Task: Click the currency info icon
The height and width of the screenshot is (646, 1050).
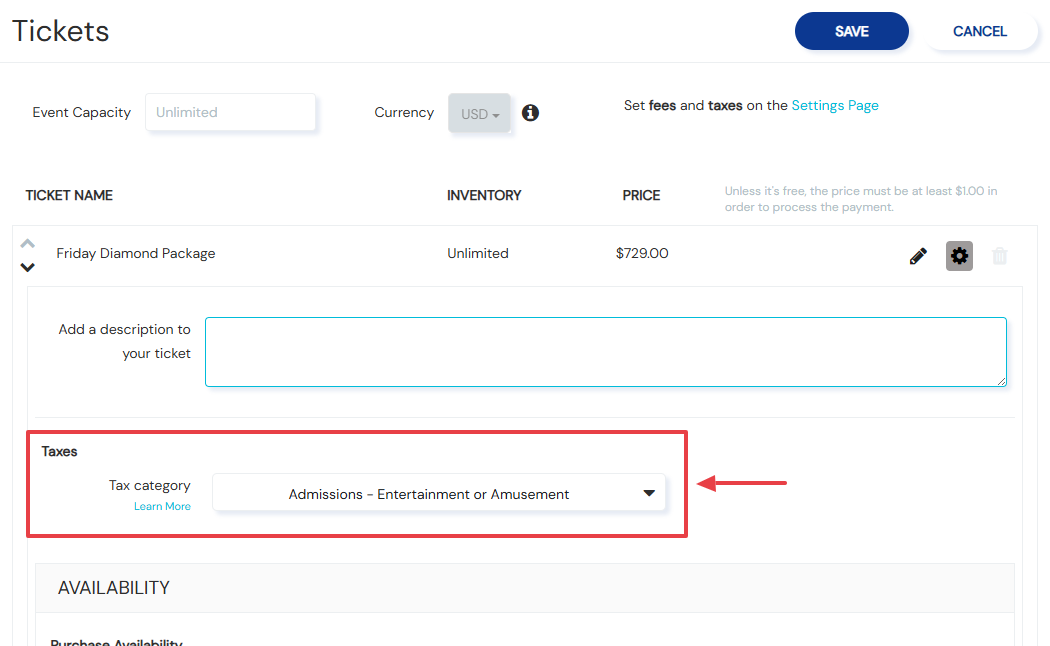Action: click(x=530, y=112)
